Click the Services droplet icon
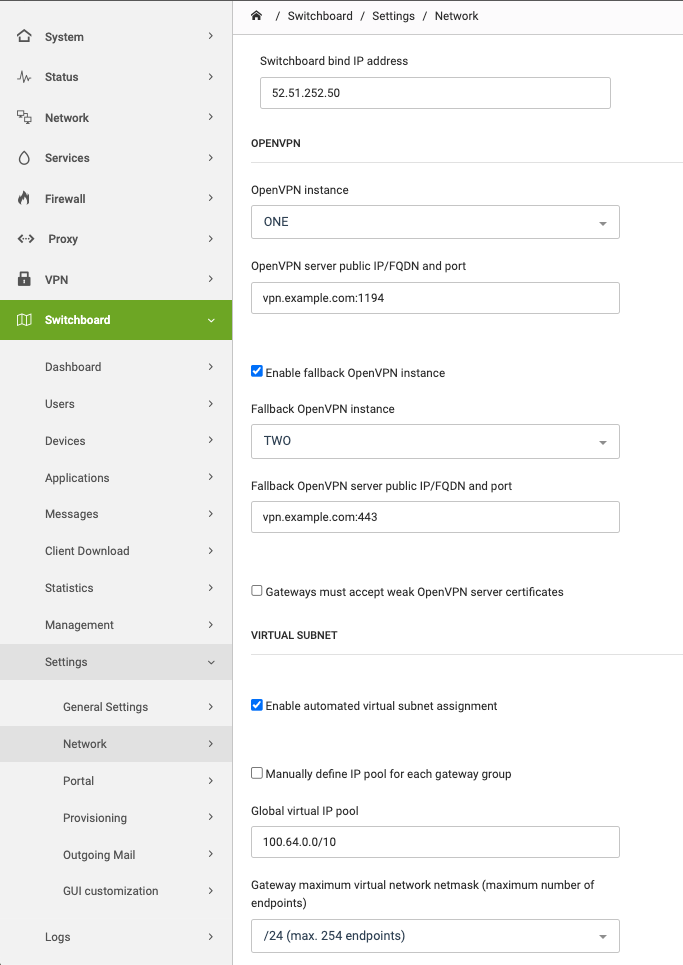683x965 pixels. [24, 158]
